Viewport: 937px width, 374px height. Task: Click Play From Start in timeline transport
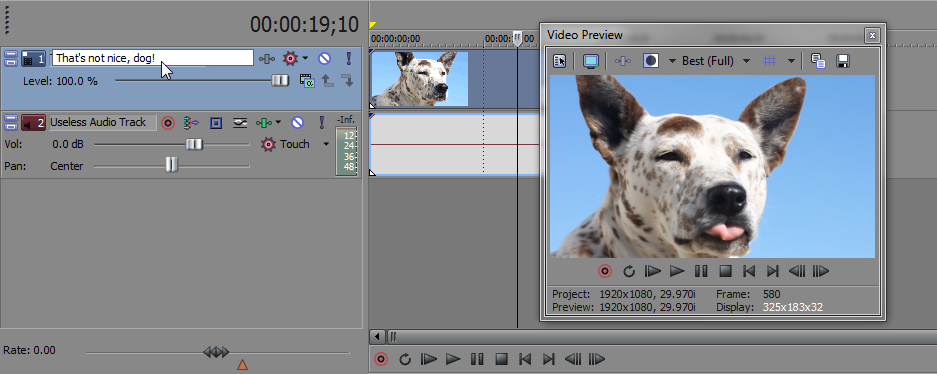tap(429, 359)
